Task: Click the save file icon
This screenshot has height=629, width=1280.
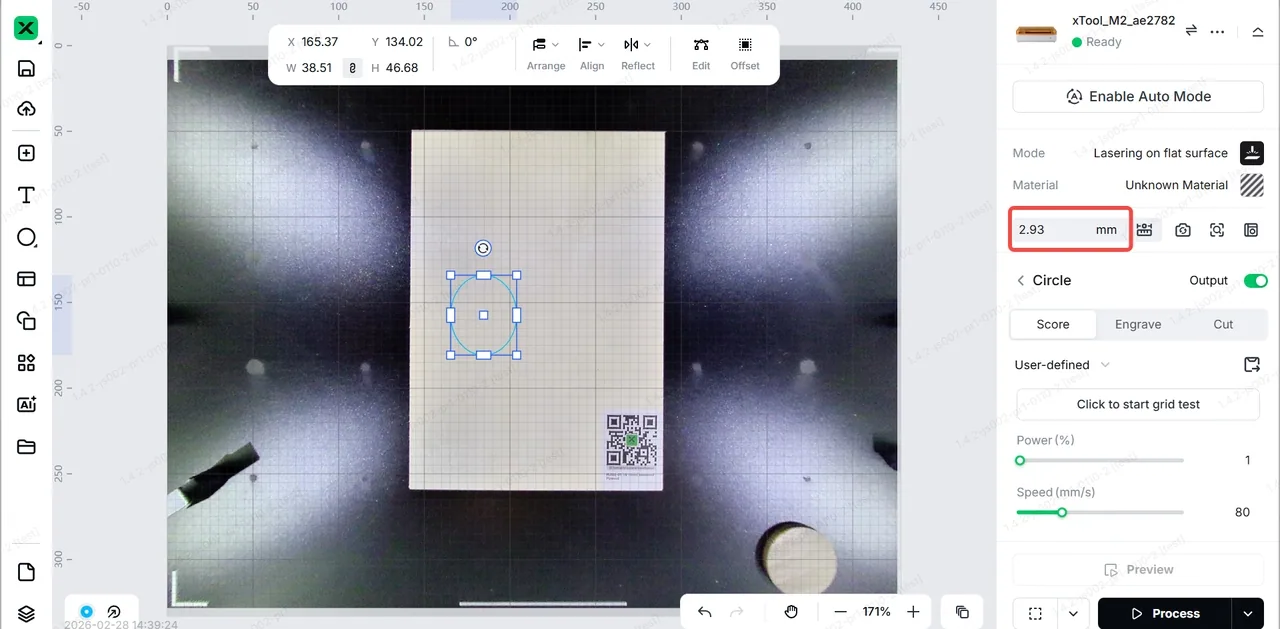Action: [x=27, y=68]
